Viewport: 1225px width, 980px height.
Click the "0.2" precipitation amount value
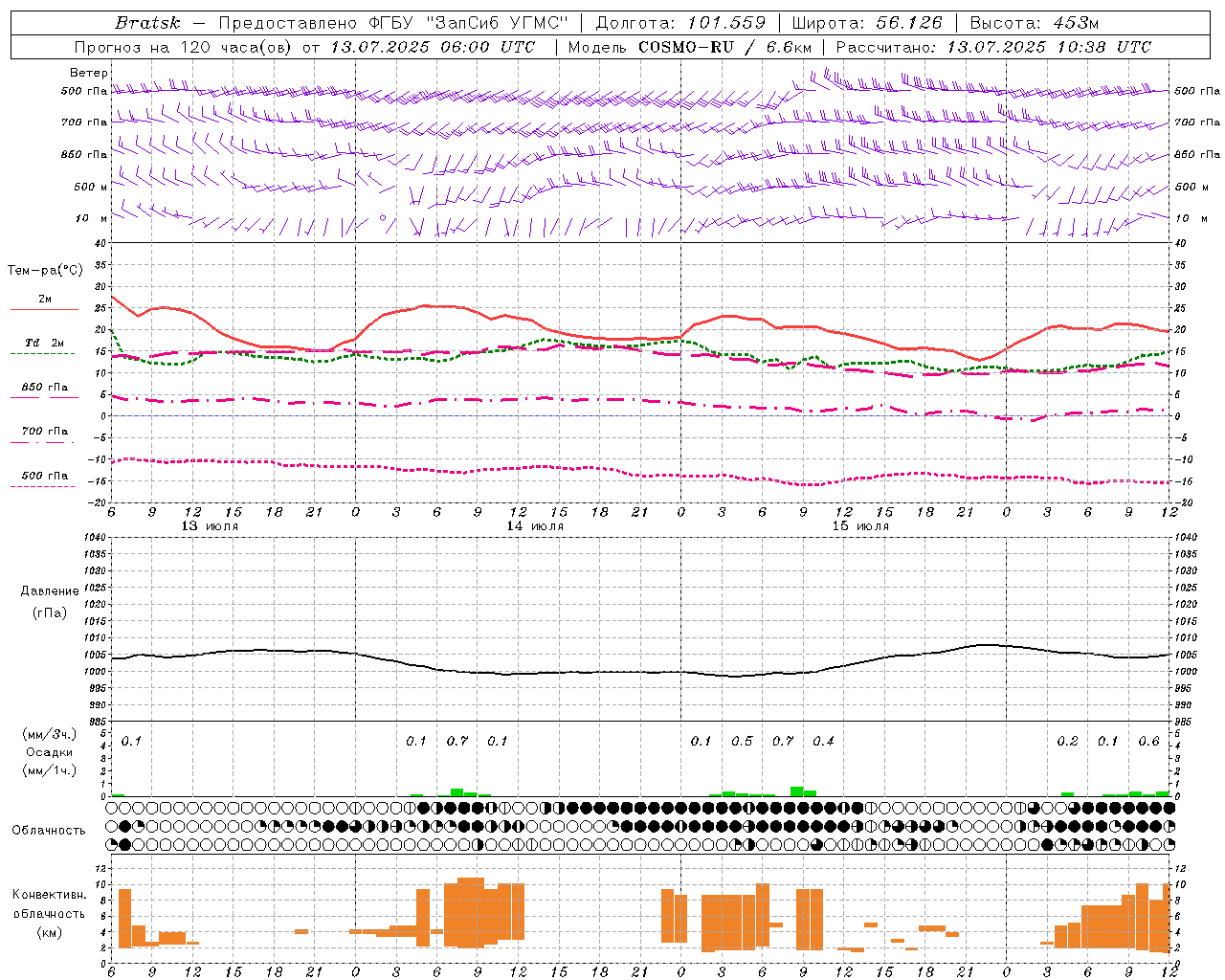click(x=1067, y=741)
